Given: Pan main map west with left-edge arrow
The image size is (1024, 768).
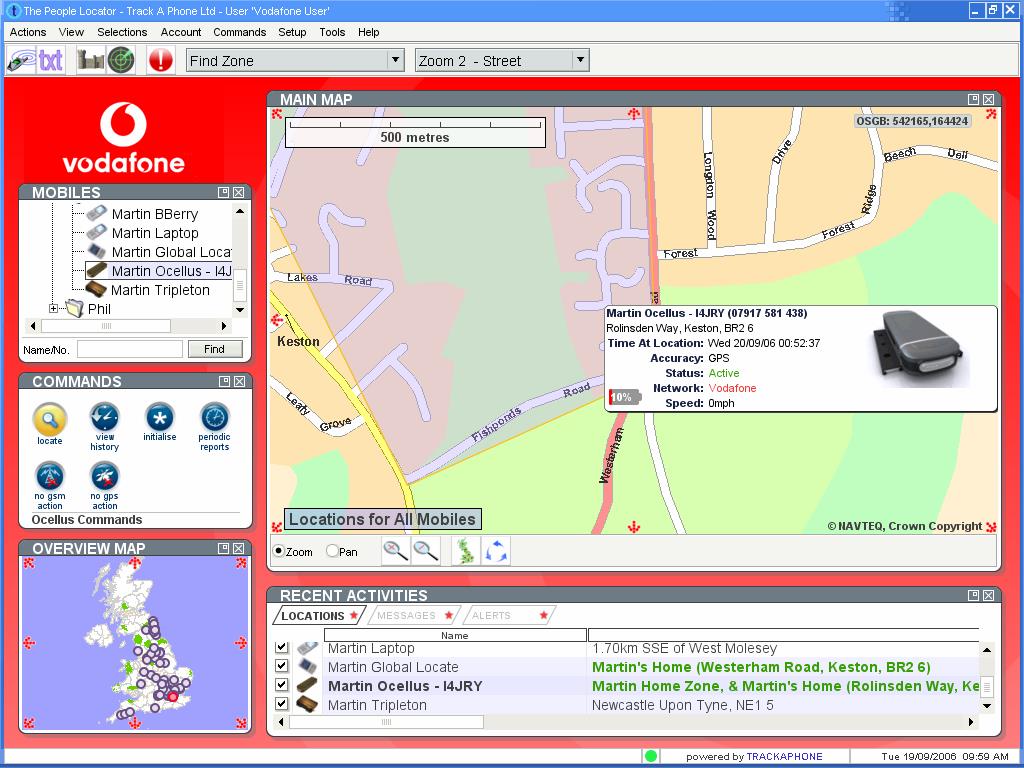Looking at the screenshot, I should point(277,320).
